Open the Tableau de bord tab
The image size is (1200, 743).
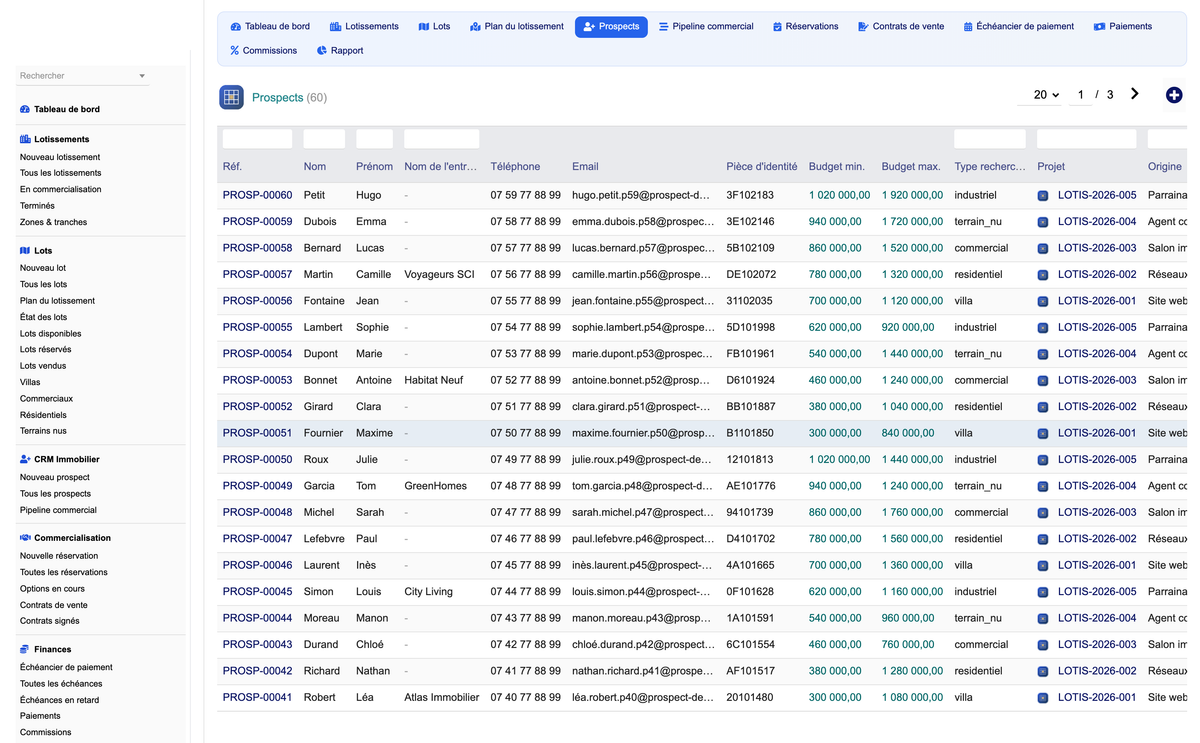(270, 27)
